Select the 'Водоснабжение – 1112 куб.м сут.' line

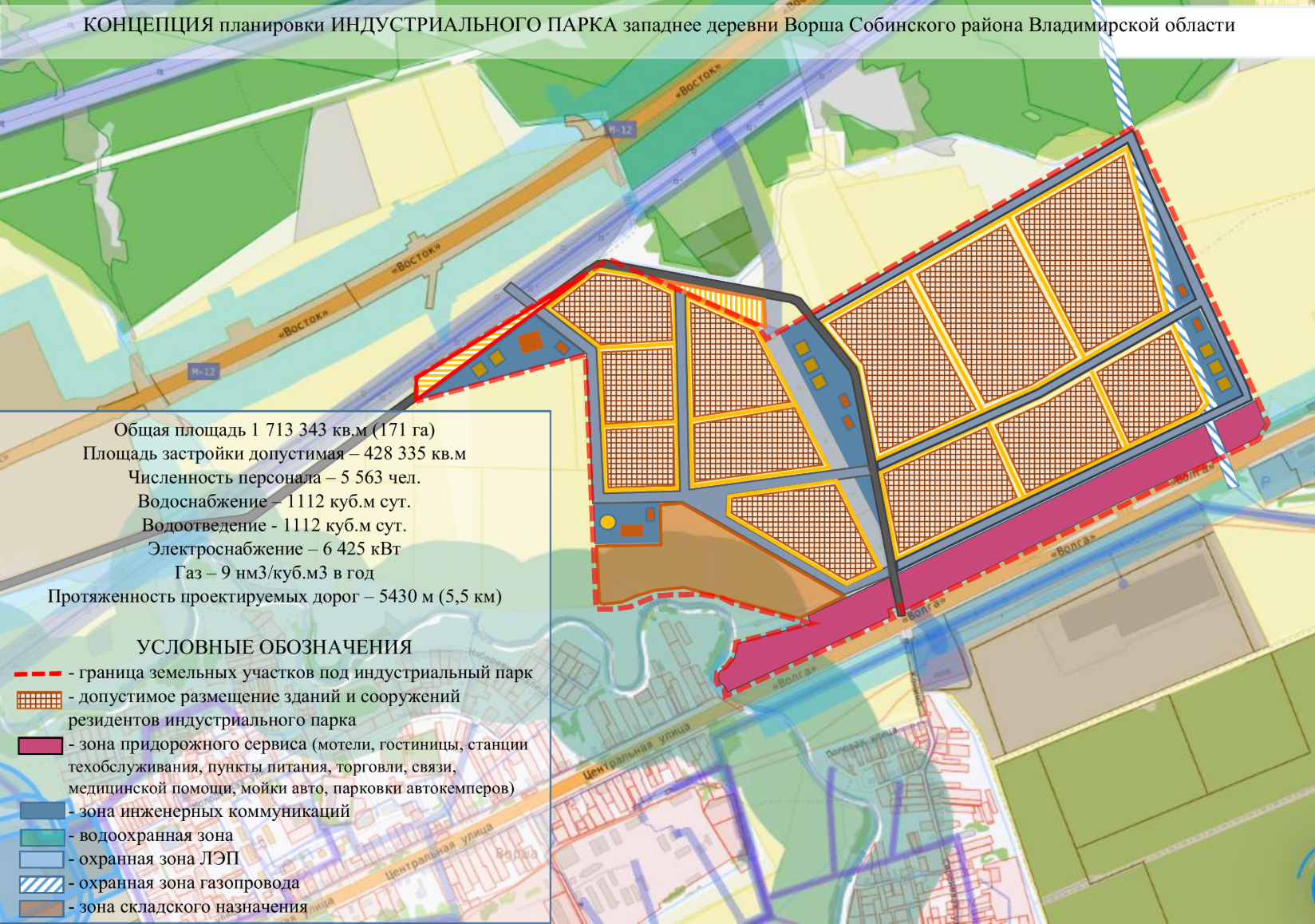274,502
